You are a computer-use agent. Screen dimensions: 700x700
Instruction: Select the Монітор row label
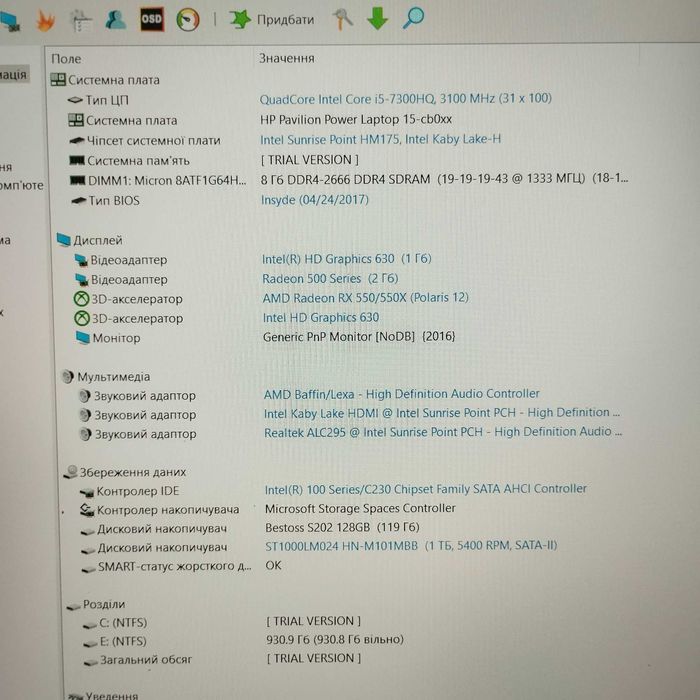pyautogui.click(x=116, y=338)
